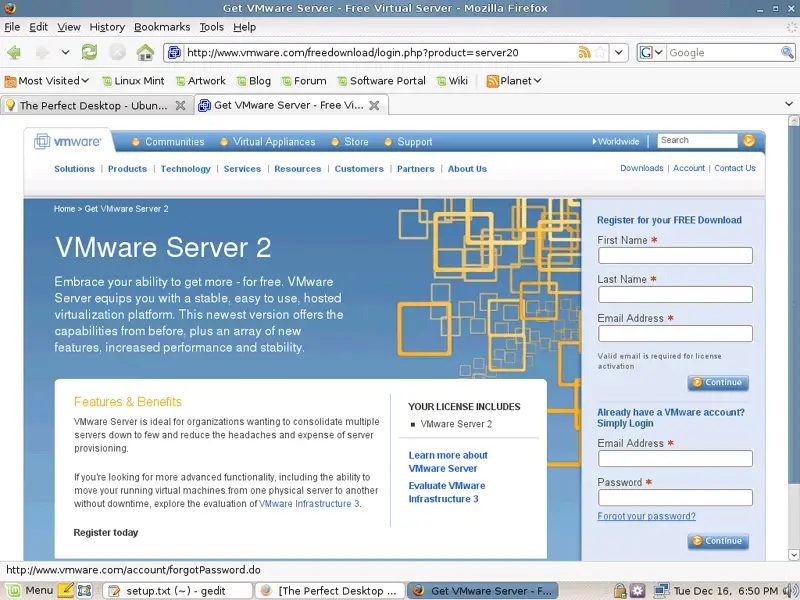Open the Contact Us link
Image resolution: width=800 pixels, height=600 pixels.
735,168
